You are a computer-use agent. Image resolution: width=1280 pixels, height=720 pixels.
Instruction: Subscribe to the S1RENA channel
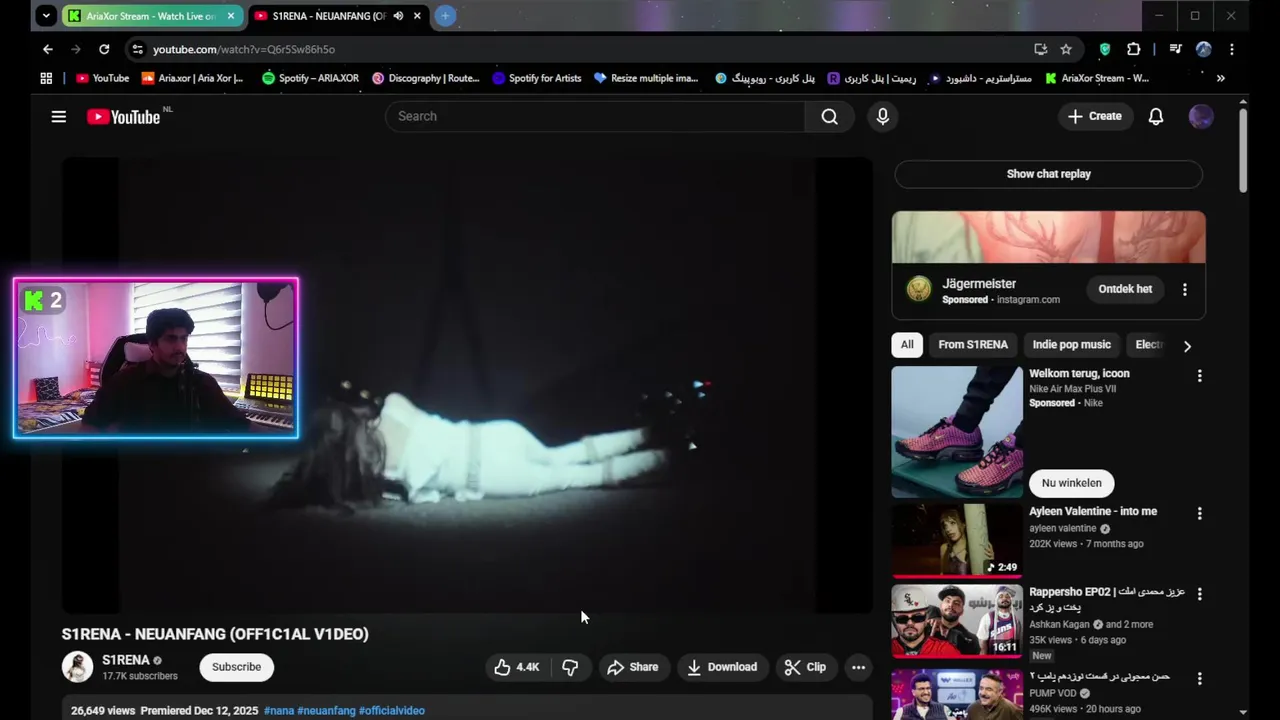tap(236, 667)
